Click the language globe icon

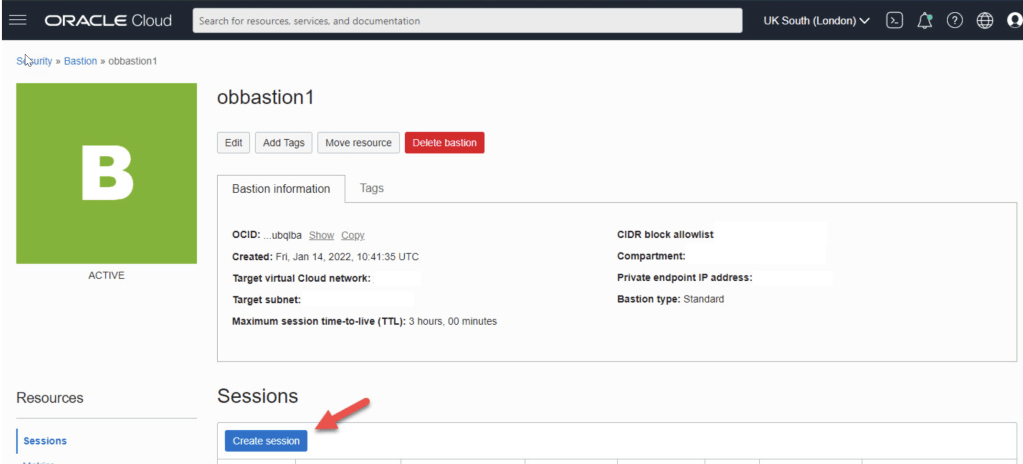(984, 20)
